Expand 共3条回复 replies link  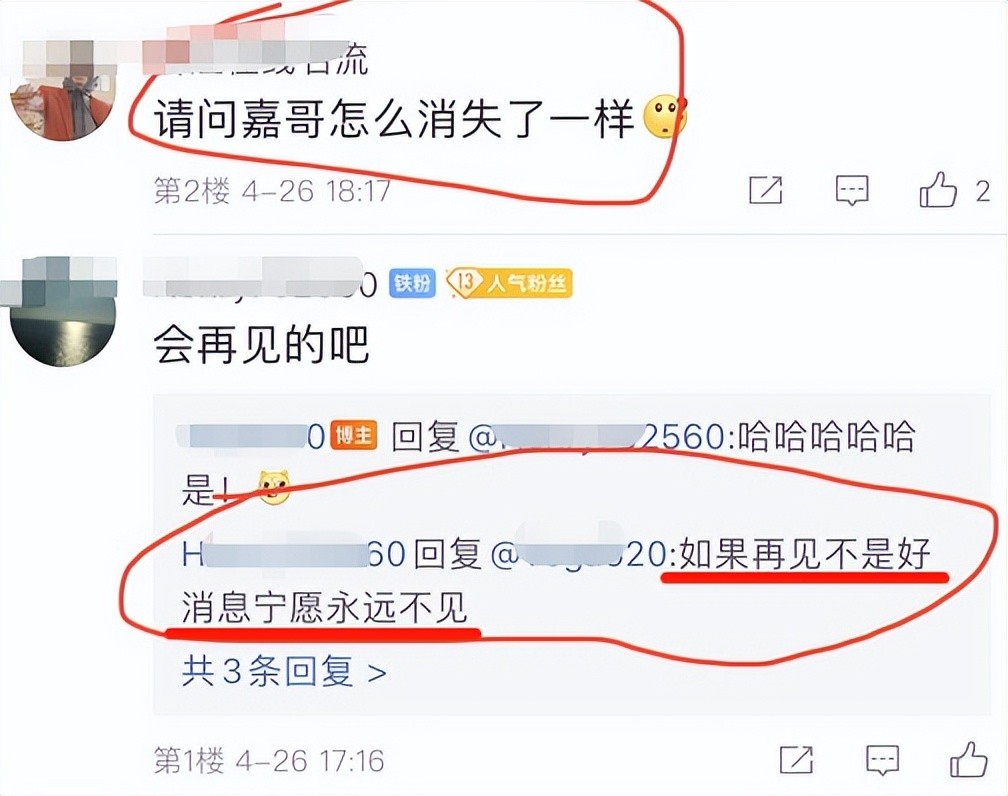point(284,671)
